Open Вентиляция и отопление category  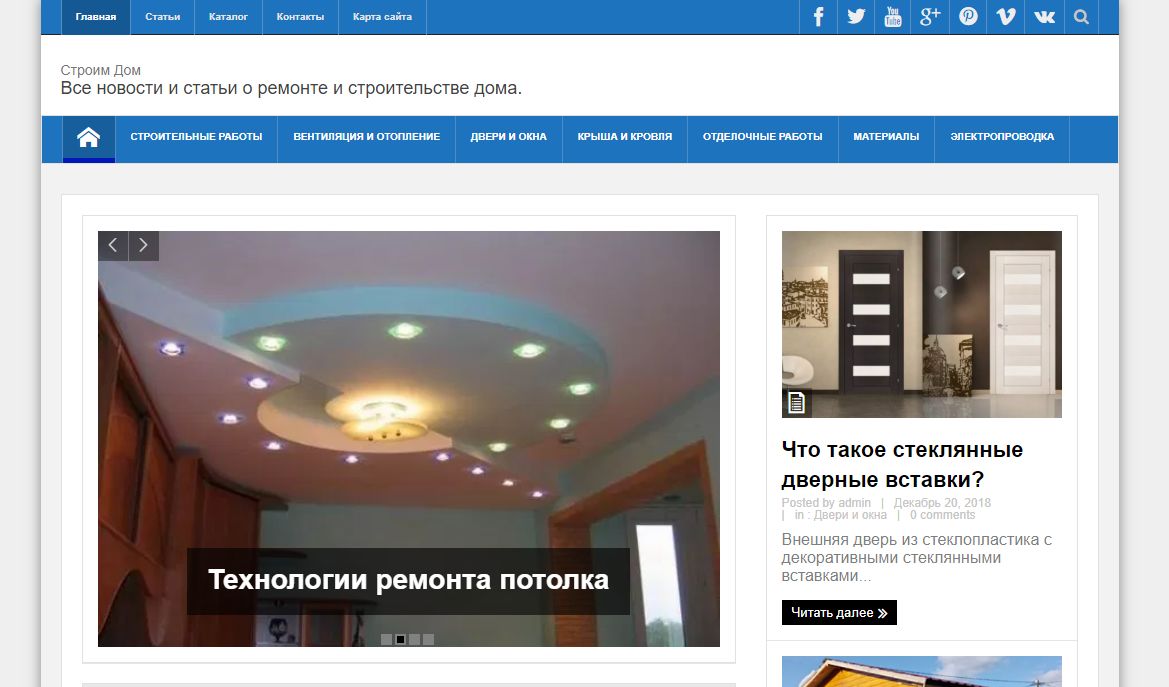click(367, 137)
